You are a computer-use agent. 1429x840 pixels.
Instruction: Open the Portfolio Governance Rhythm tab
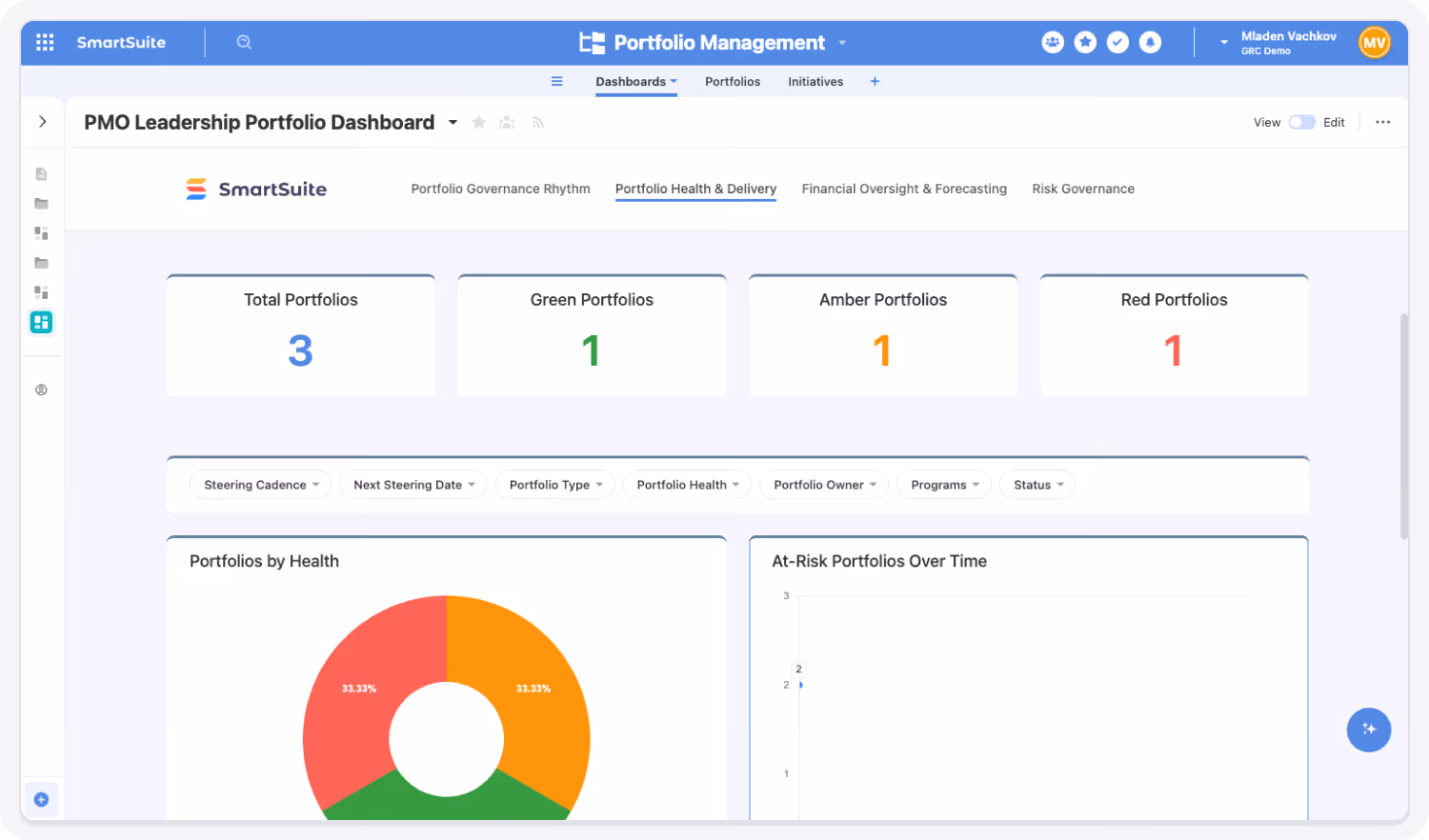[500, 189]
